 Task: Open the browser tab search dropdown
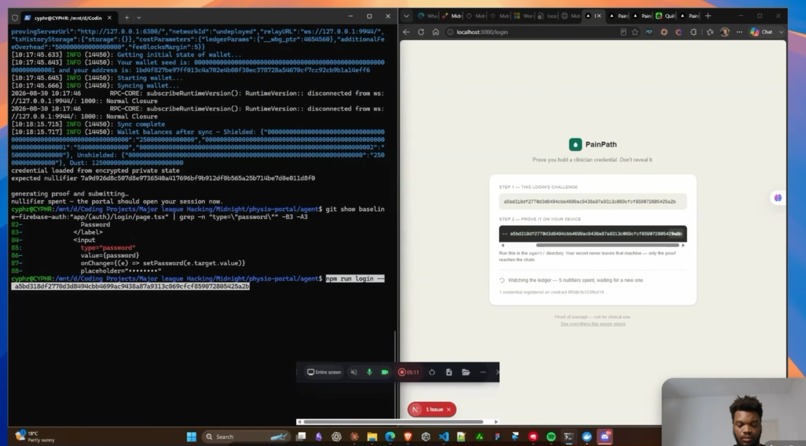tap(407, 16)
